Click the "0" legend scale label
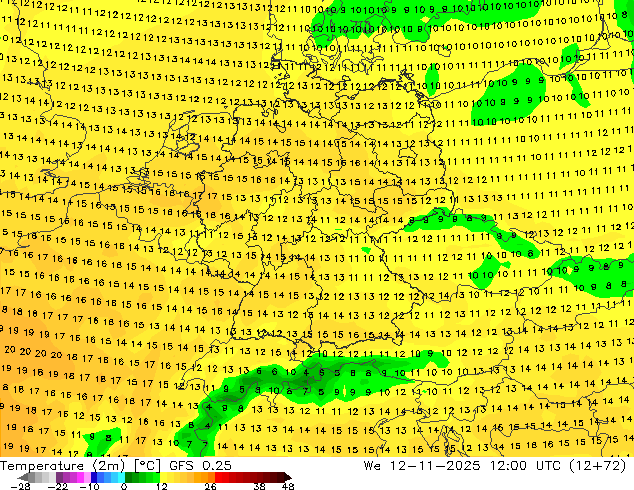Screen dimensions: 634x490 tap(124, 486)
